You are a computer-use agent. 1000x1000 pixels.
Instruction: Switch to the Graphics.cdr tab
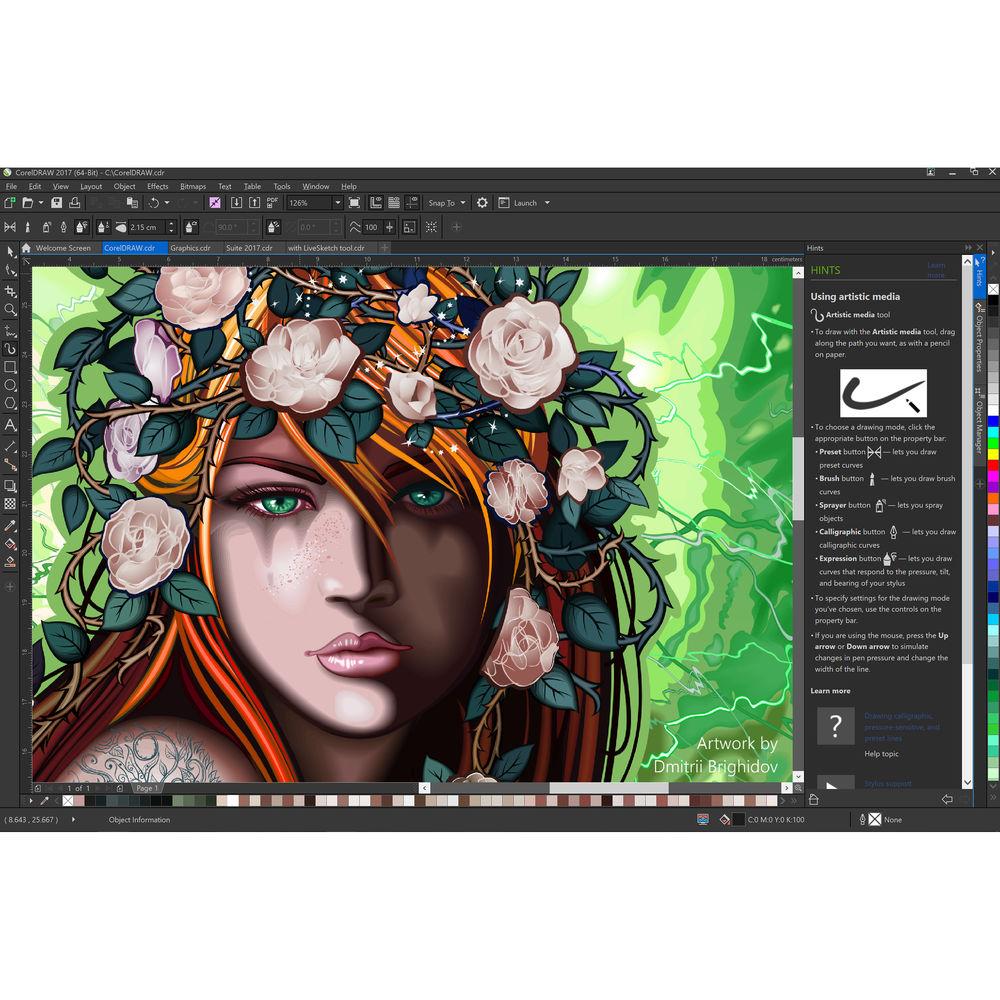coord(190,248)
